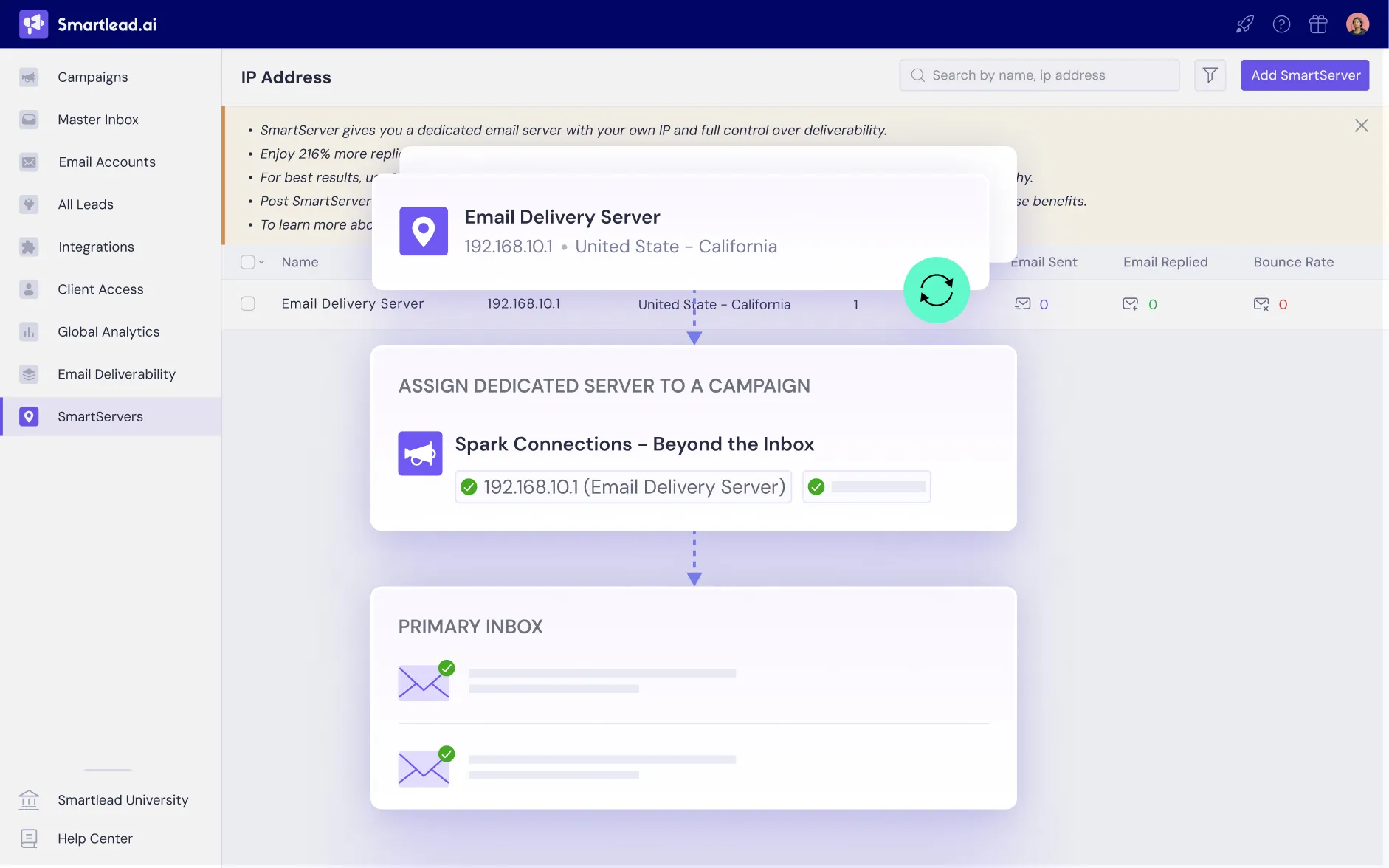
Task: Click the Help Center document icon
Action: 29,838
